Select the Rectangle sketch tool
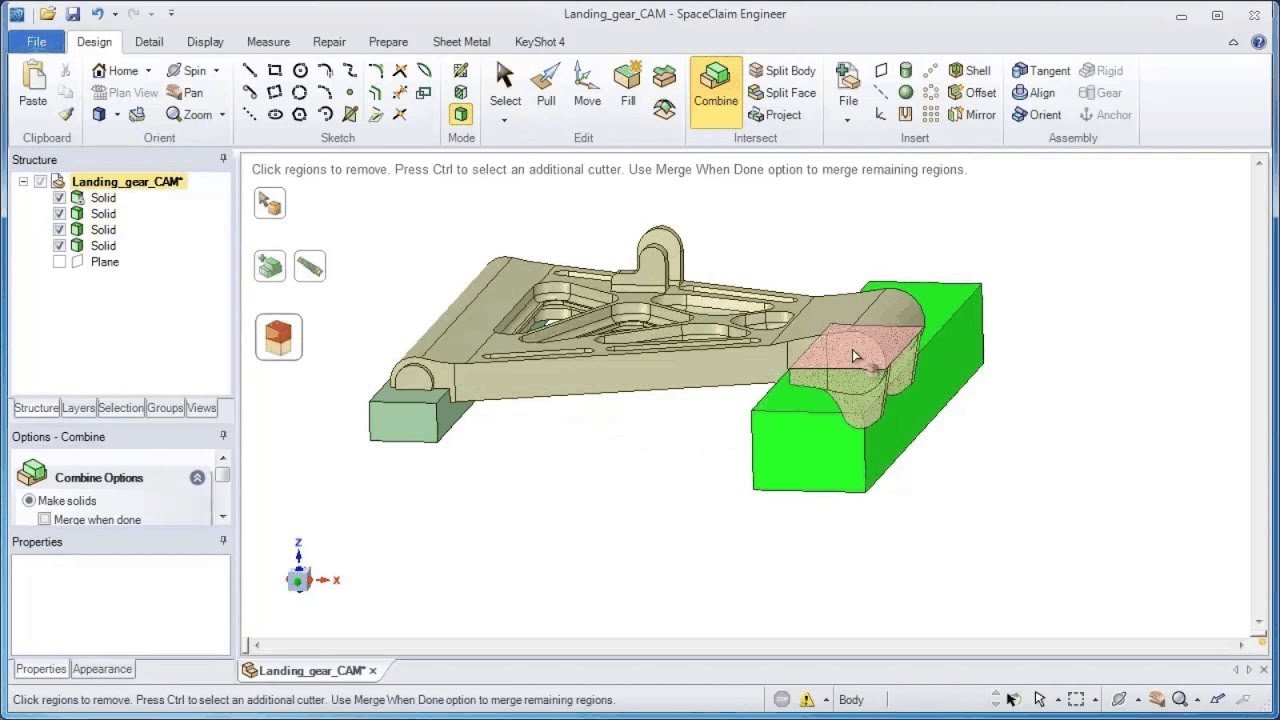Image resolution: width=1280 pixels, height=720 pixels. pyautogui.click(x=275, y=71)
